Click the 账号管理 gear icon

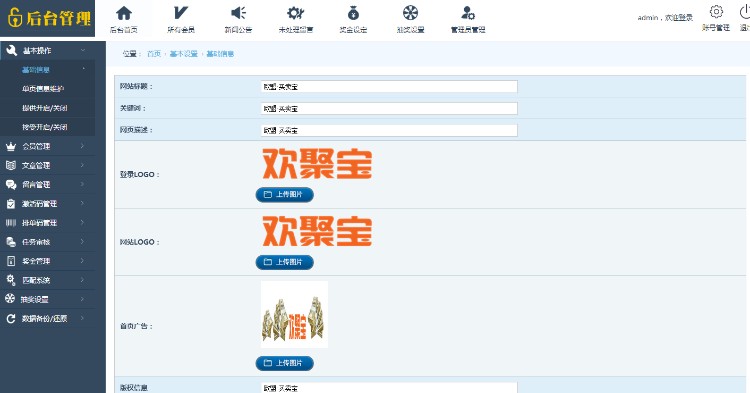pyautogui.click(x=716, y=11)
